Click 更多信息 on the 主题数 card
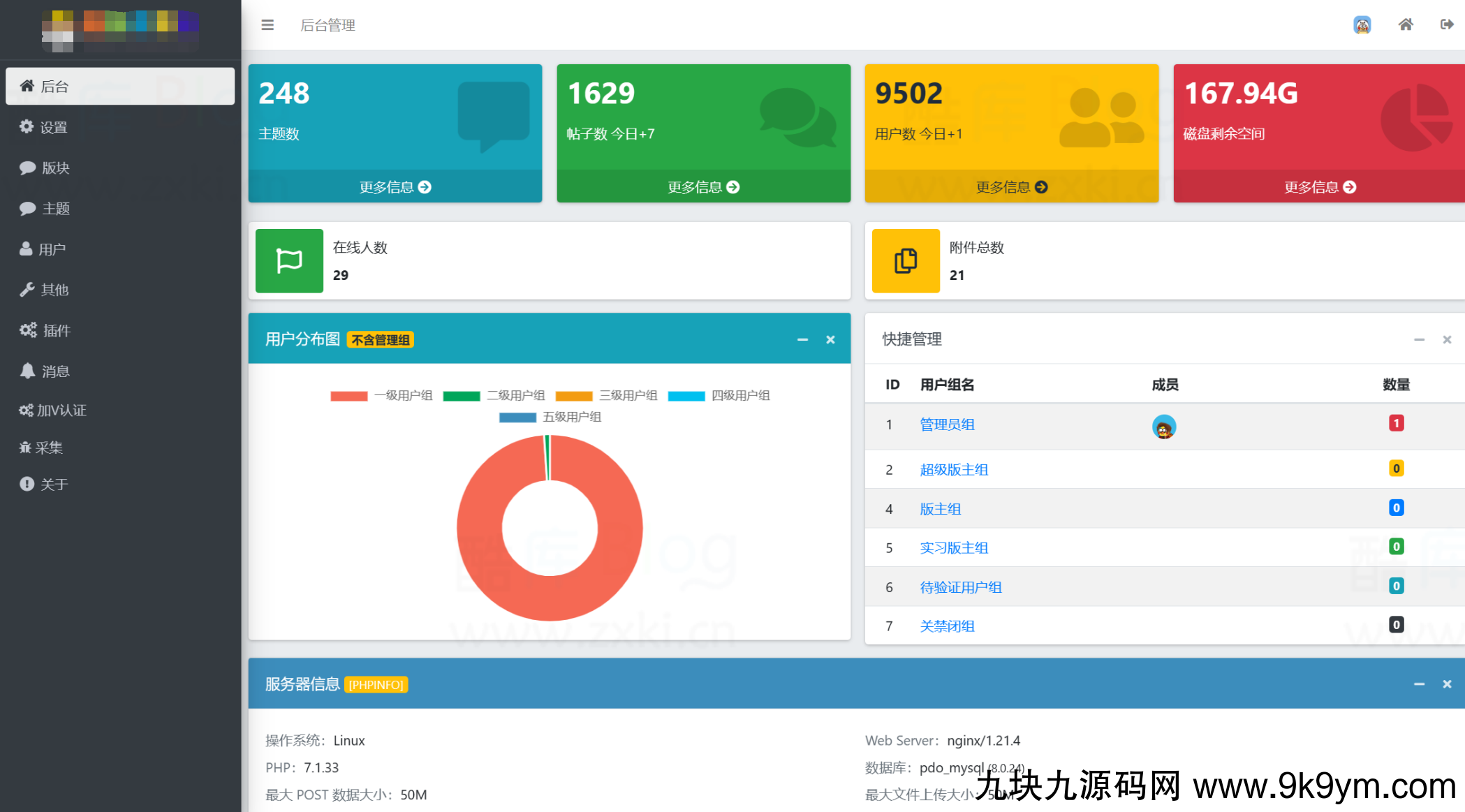Image resolution: width=1465 pixels, height=812 pixels. pos(395,187)
